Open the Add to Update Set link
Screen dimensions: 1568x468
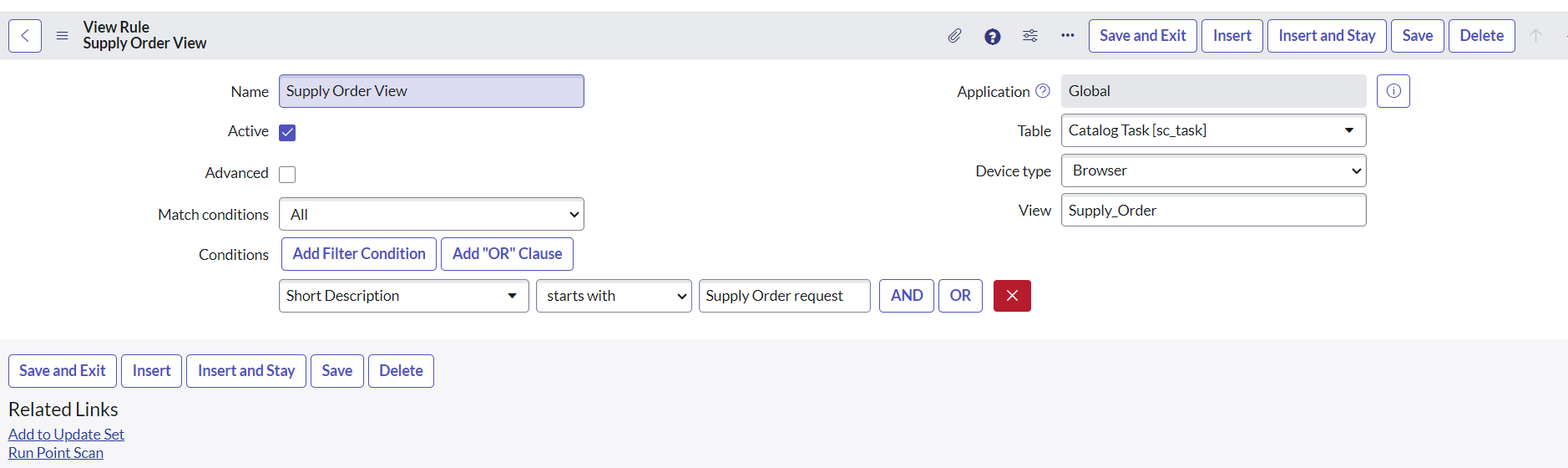(66, 435)
